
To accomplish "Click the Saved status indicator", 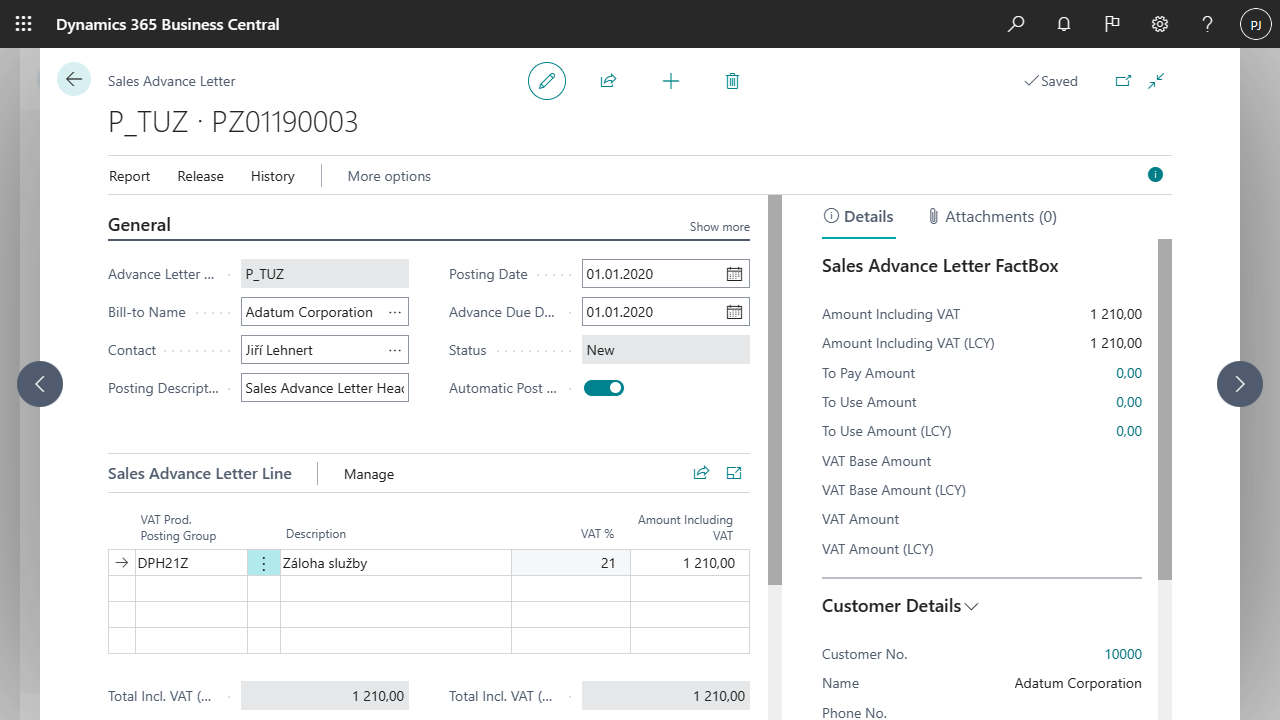I will 1051,81.
